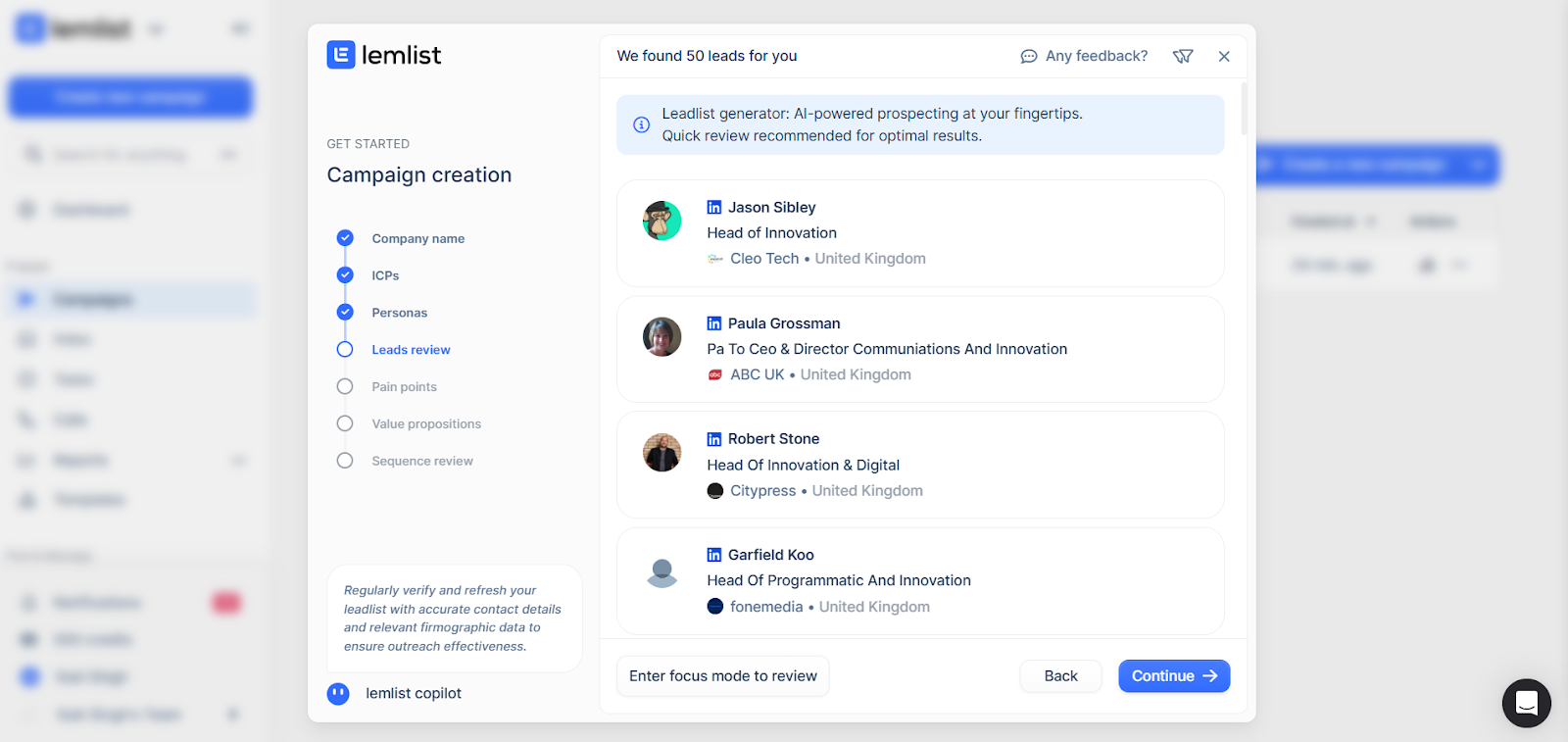Expand the arrow beside the right blue background button
The image size is (1568, 742).
click(x=1480, y=165)
